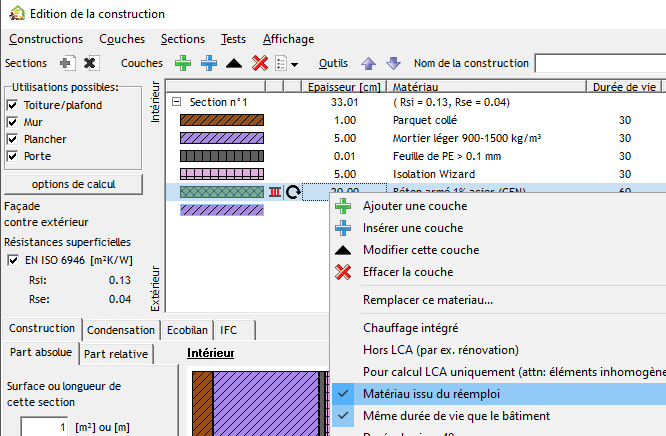Switch to the Condensation tab
The height and width of the screenshot is (436, 666).
(x=120, y=329)
